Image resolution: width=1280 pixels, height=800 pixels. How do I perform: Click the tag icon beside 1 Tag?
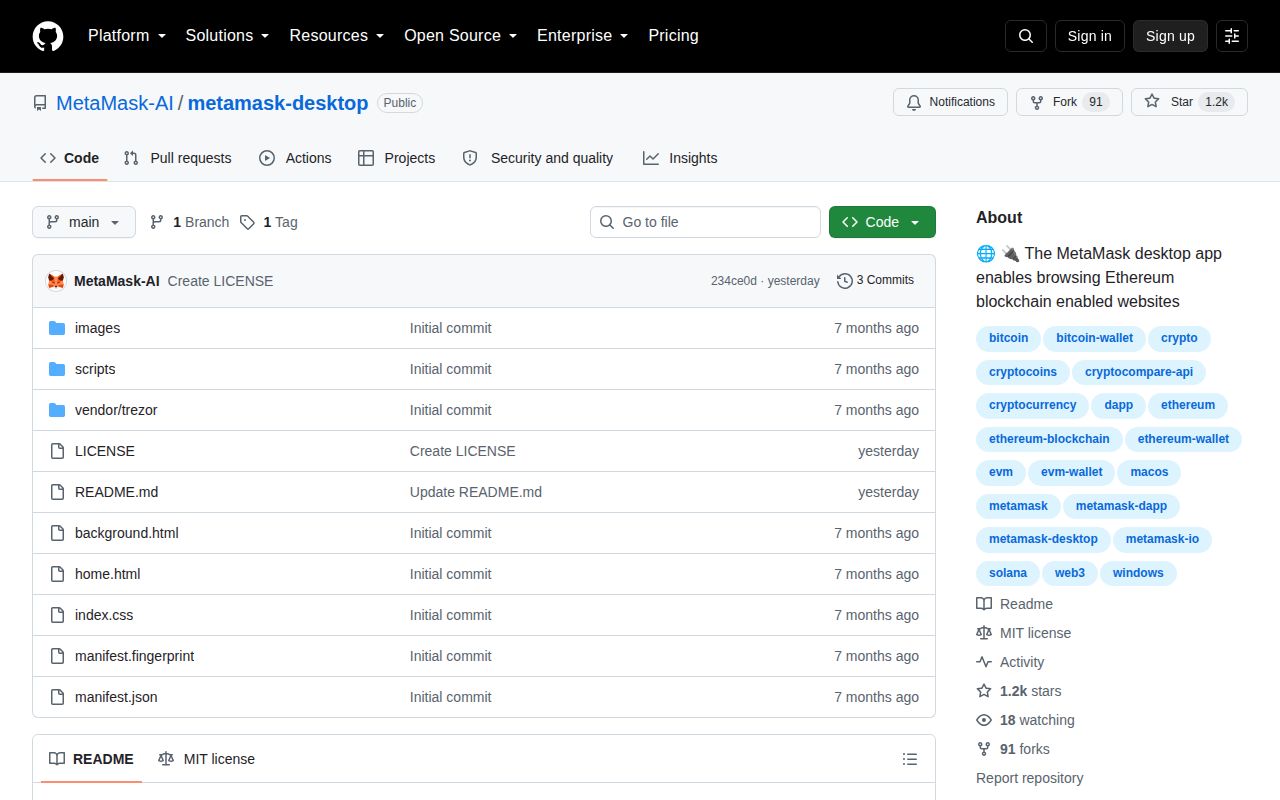click(247, 222)
